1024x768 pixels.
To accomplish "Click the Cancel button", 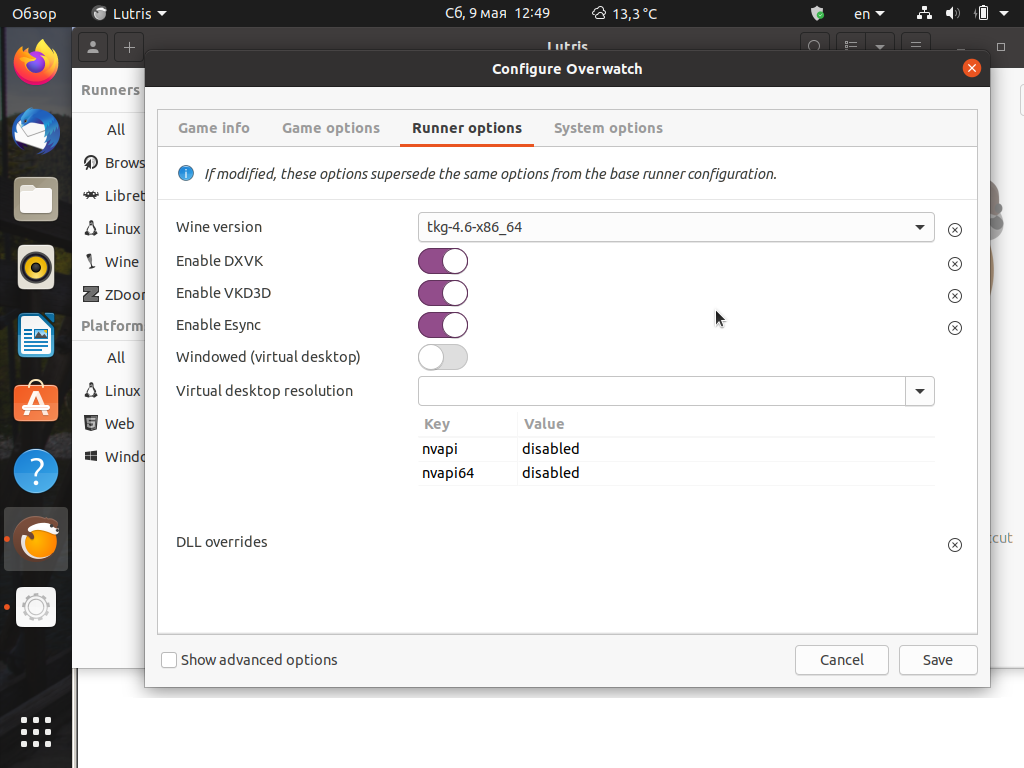I will pos(841,660).
